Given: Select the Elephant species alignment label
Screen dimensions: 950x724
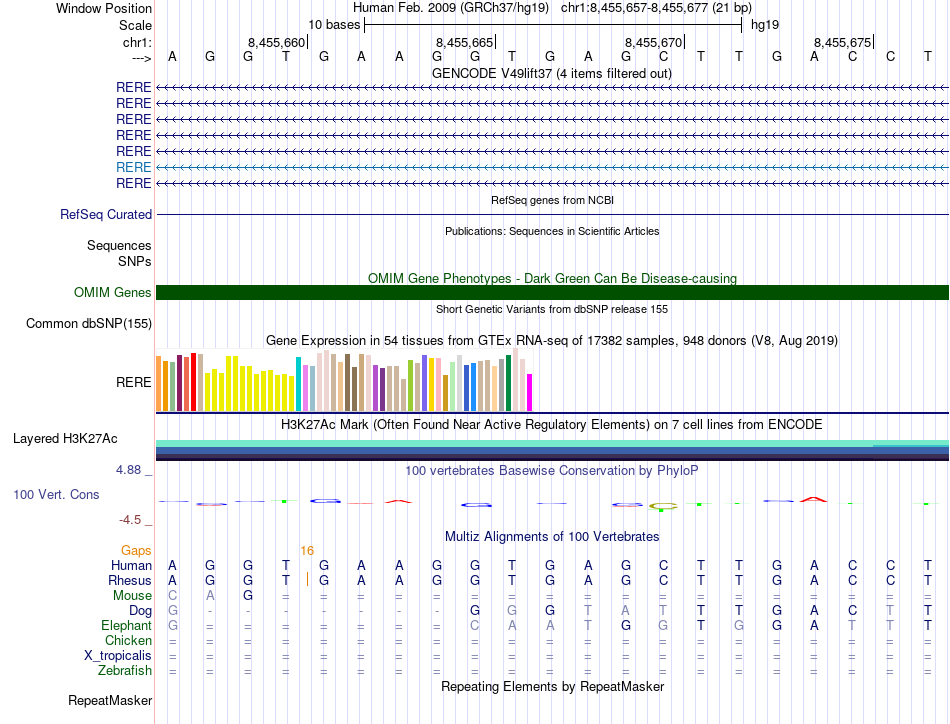Looking at the screenshot, I should coord(127,625).
